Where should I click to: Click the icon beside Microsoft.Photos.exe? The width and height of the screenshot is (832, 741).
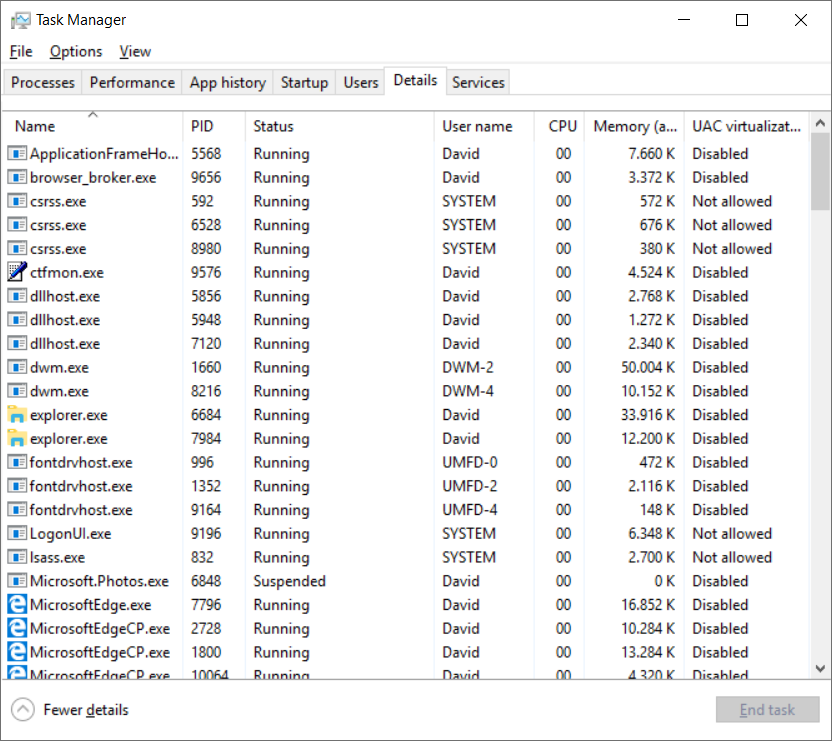pyautogui.click(x=17, y=581)
